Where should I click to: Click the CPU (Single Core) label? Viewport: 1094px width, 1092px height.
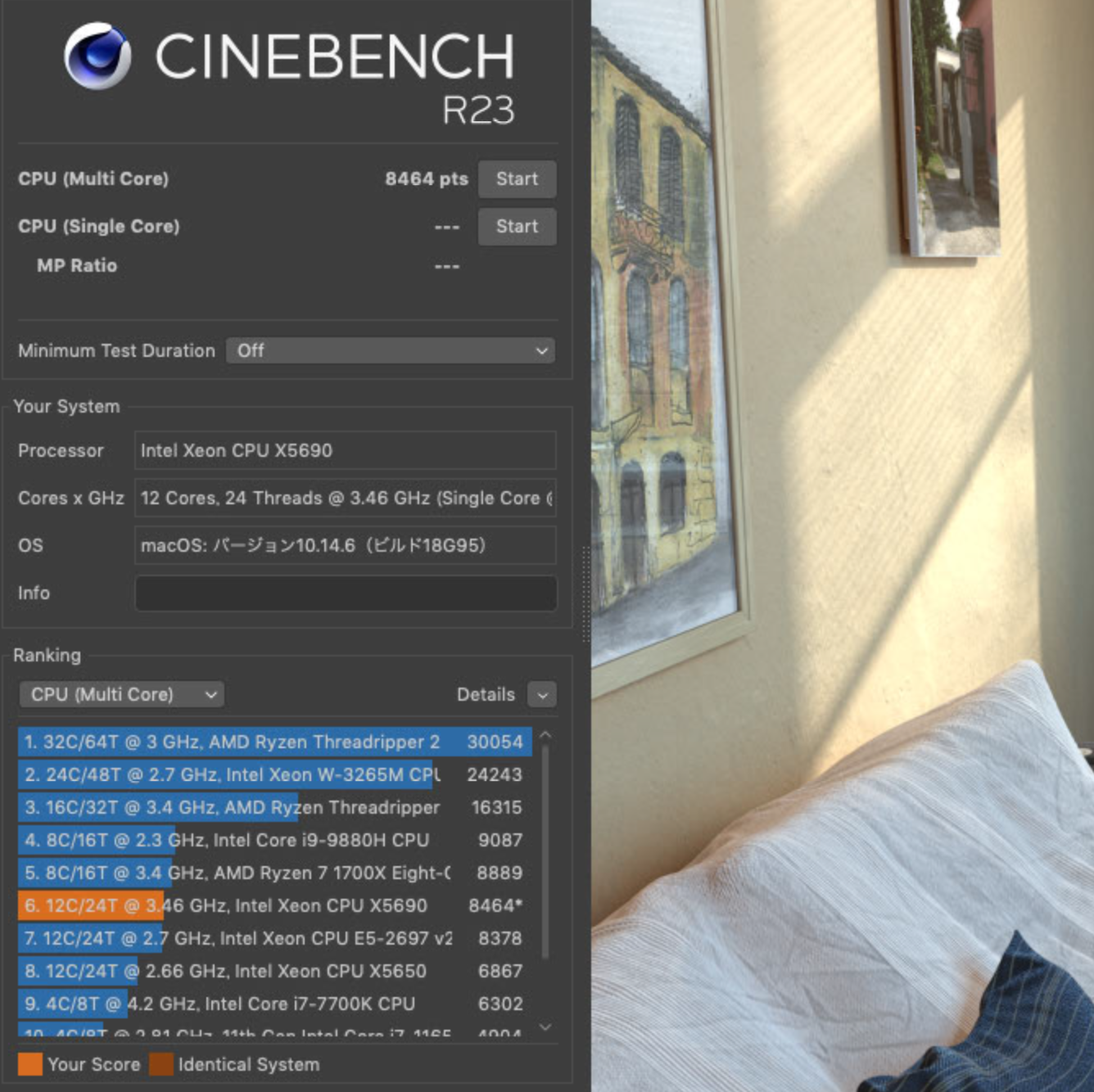[98, 227]
